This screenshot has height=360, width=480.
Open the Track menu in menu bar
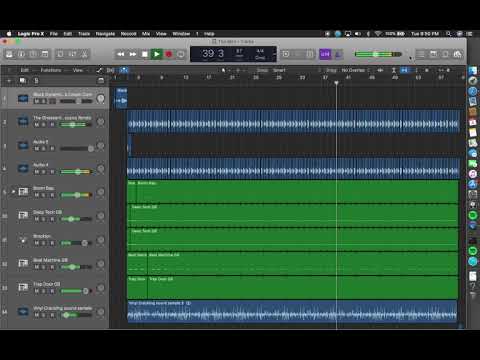coord(84,34)
